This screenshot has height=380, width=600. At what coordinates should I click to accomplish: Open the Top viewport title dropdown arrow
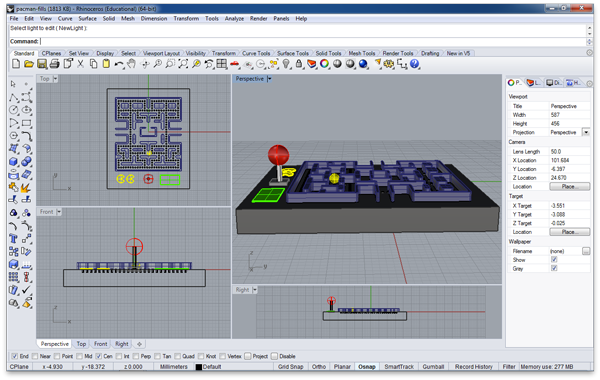coord(55,79)
